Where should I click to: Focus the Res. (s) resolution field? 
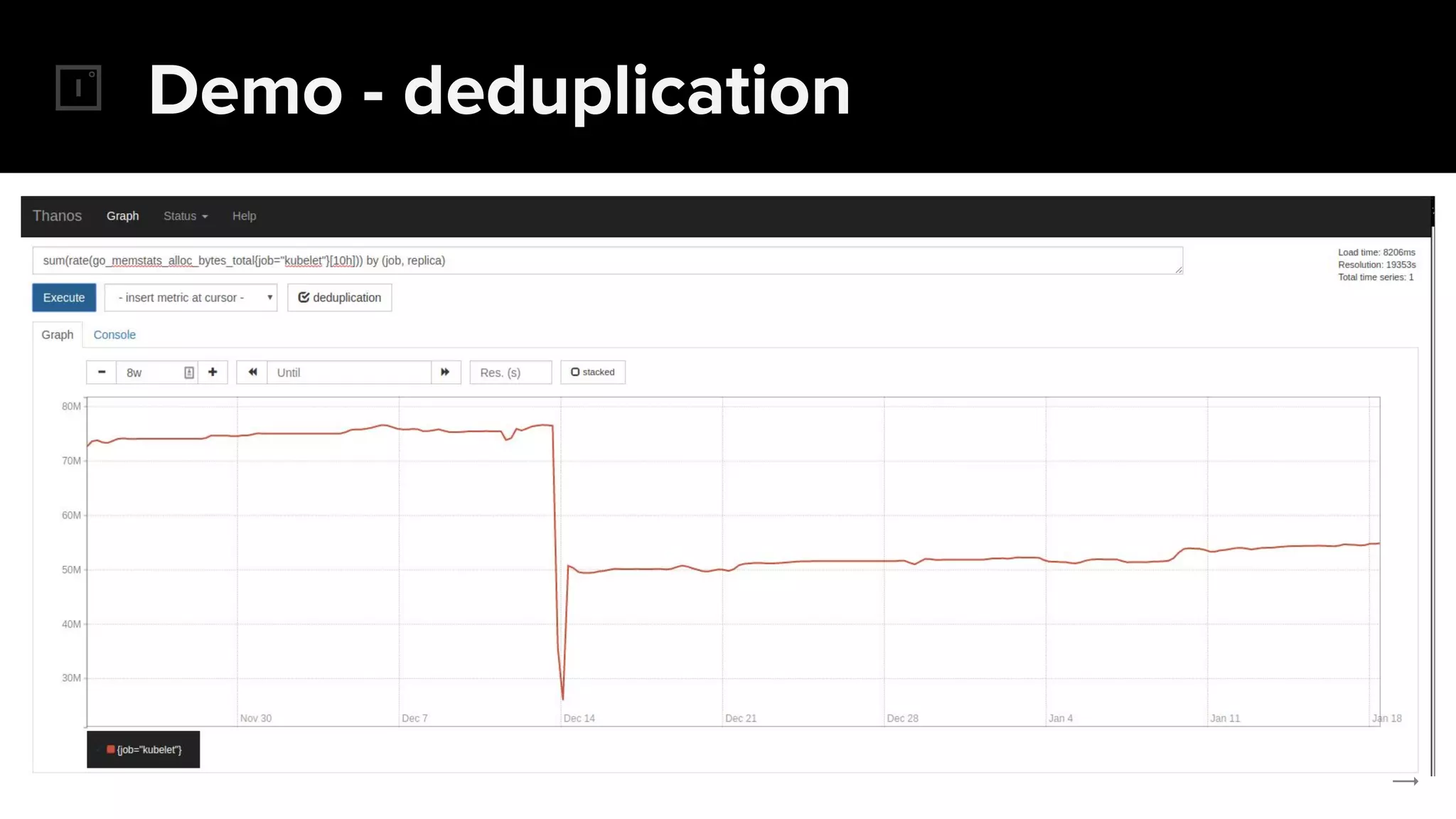pyautogui.click(x=510, y=372)
